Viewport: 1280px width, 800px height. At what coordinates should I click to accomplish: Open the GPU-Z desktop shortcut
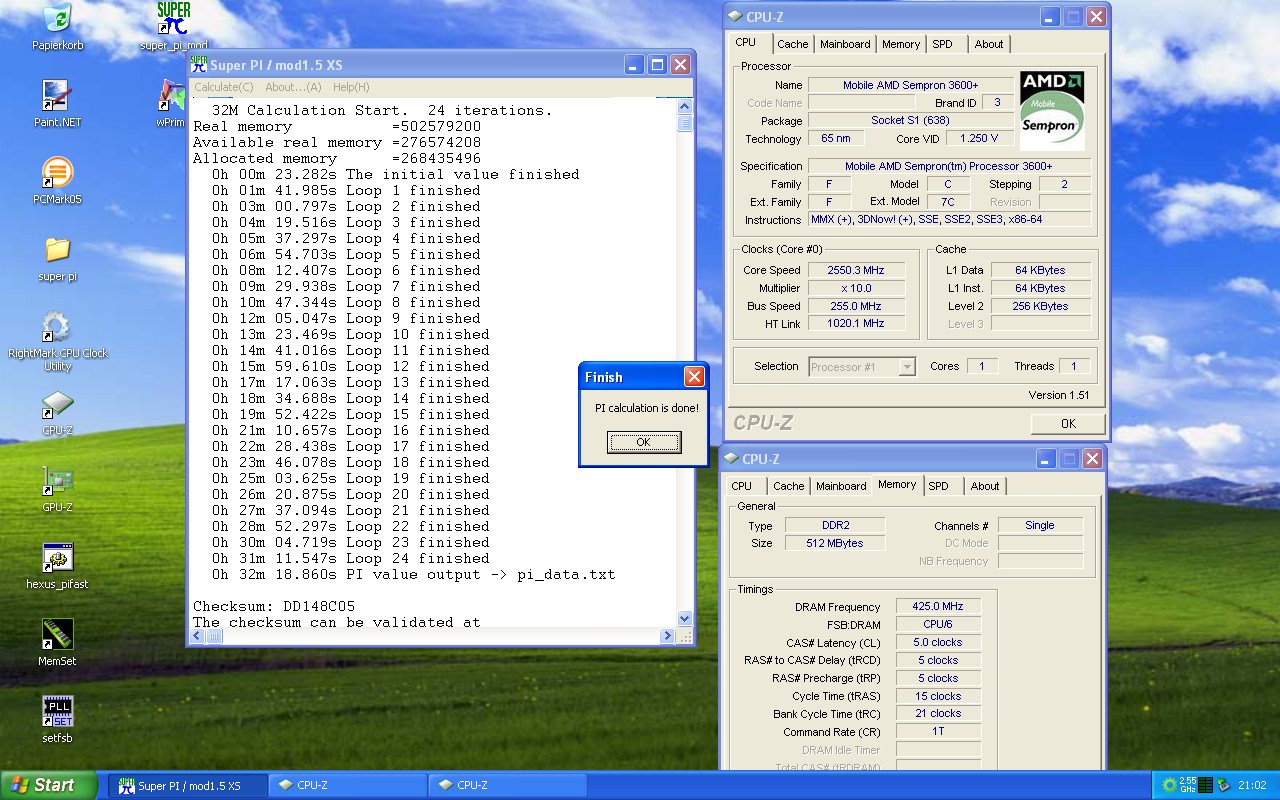coord(57,481)
